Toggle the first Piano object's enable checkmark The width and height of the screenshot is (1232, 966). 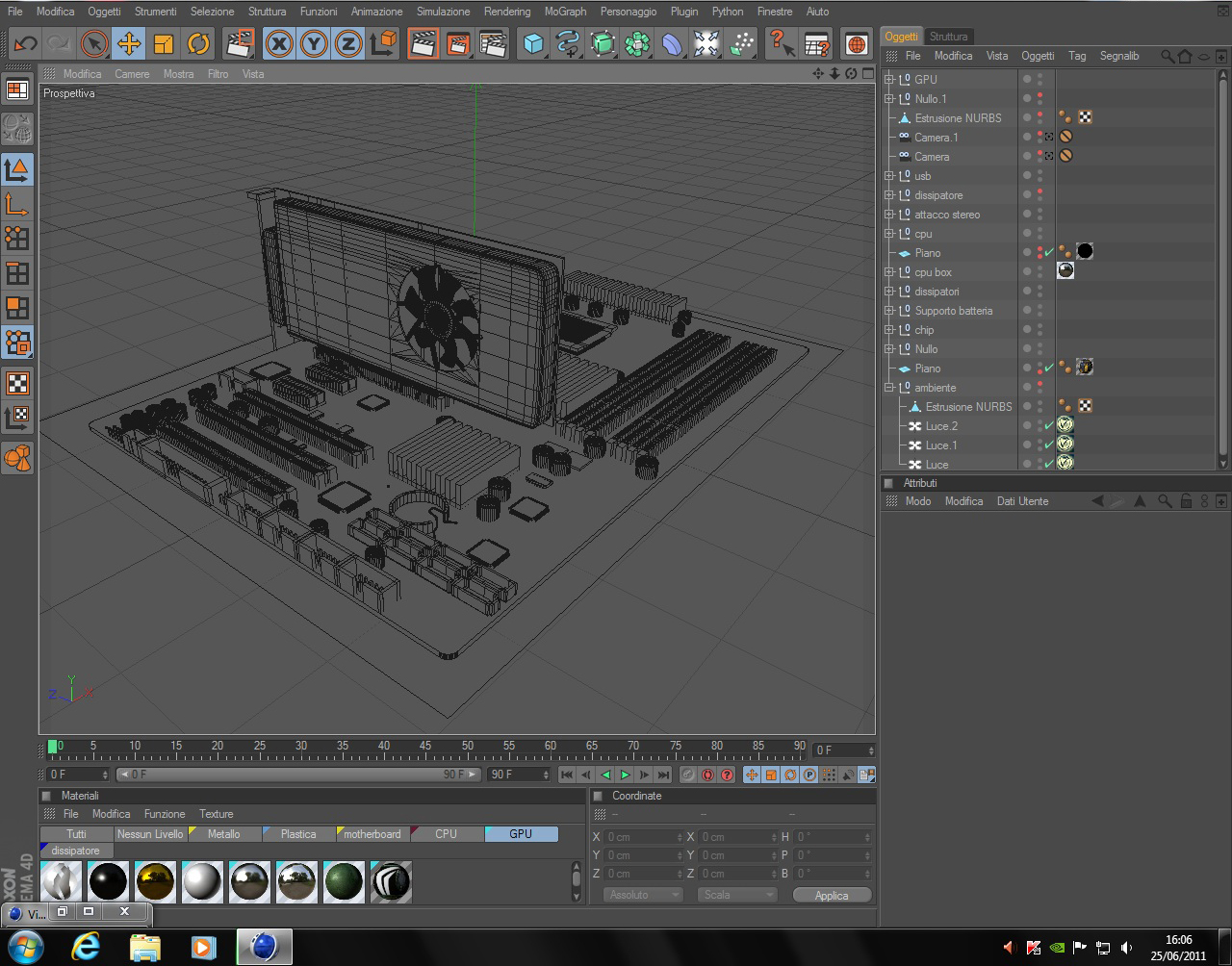pyautogui.click(x=1049, y=252)
